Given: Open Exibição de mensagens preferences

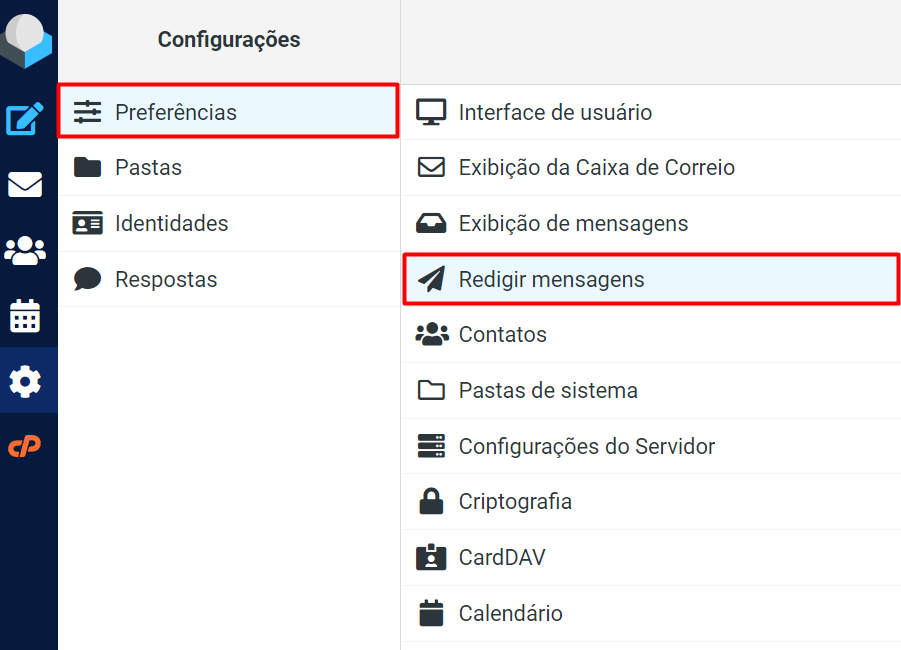Looking at the screenshot, I should click(573, 223).
